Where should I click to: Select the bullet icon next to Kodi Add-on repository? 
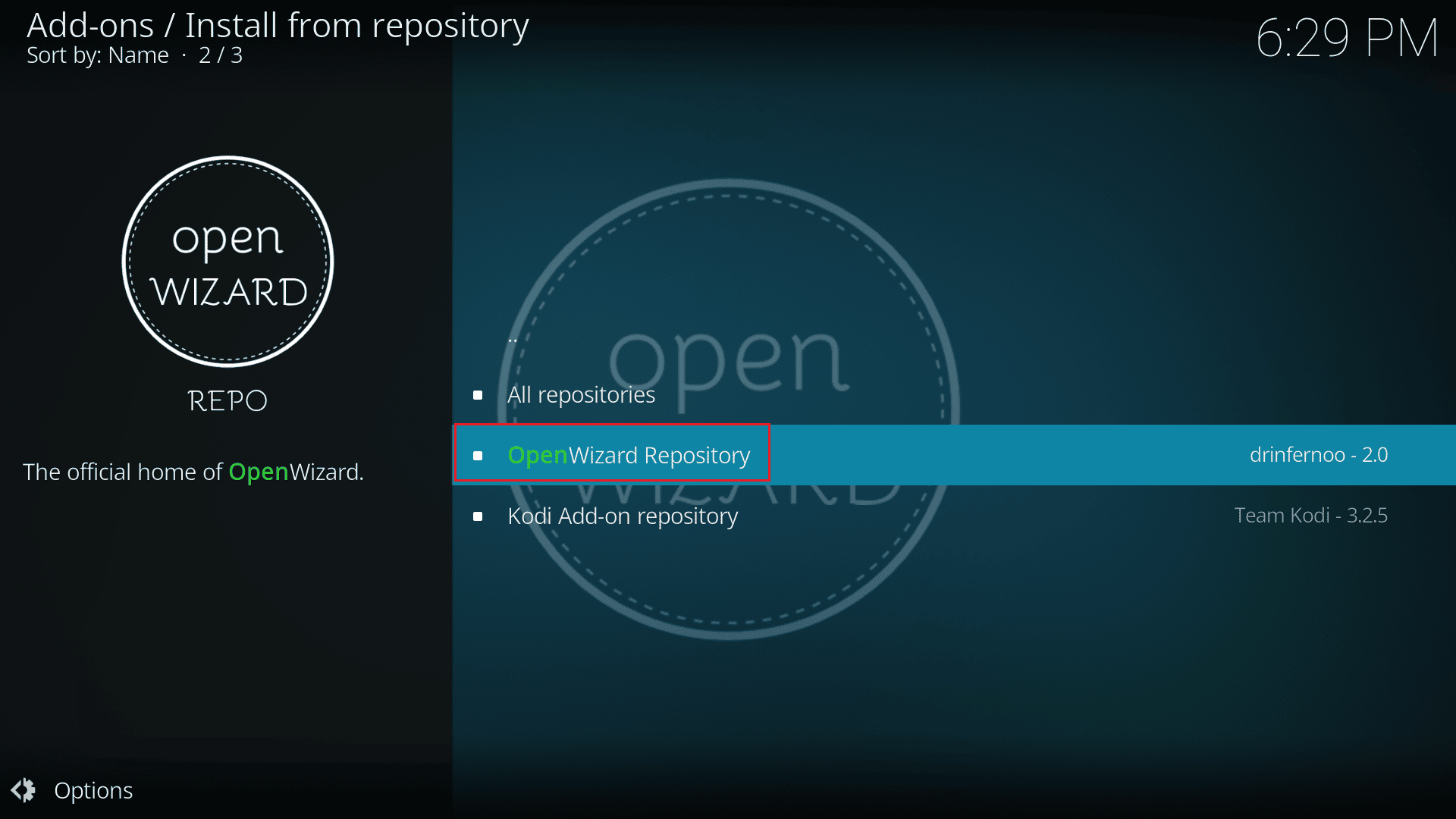tap(477, 515)
